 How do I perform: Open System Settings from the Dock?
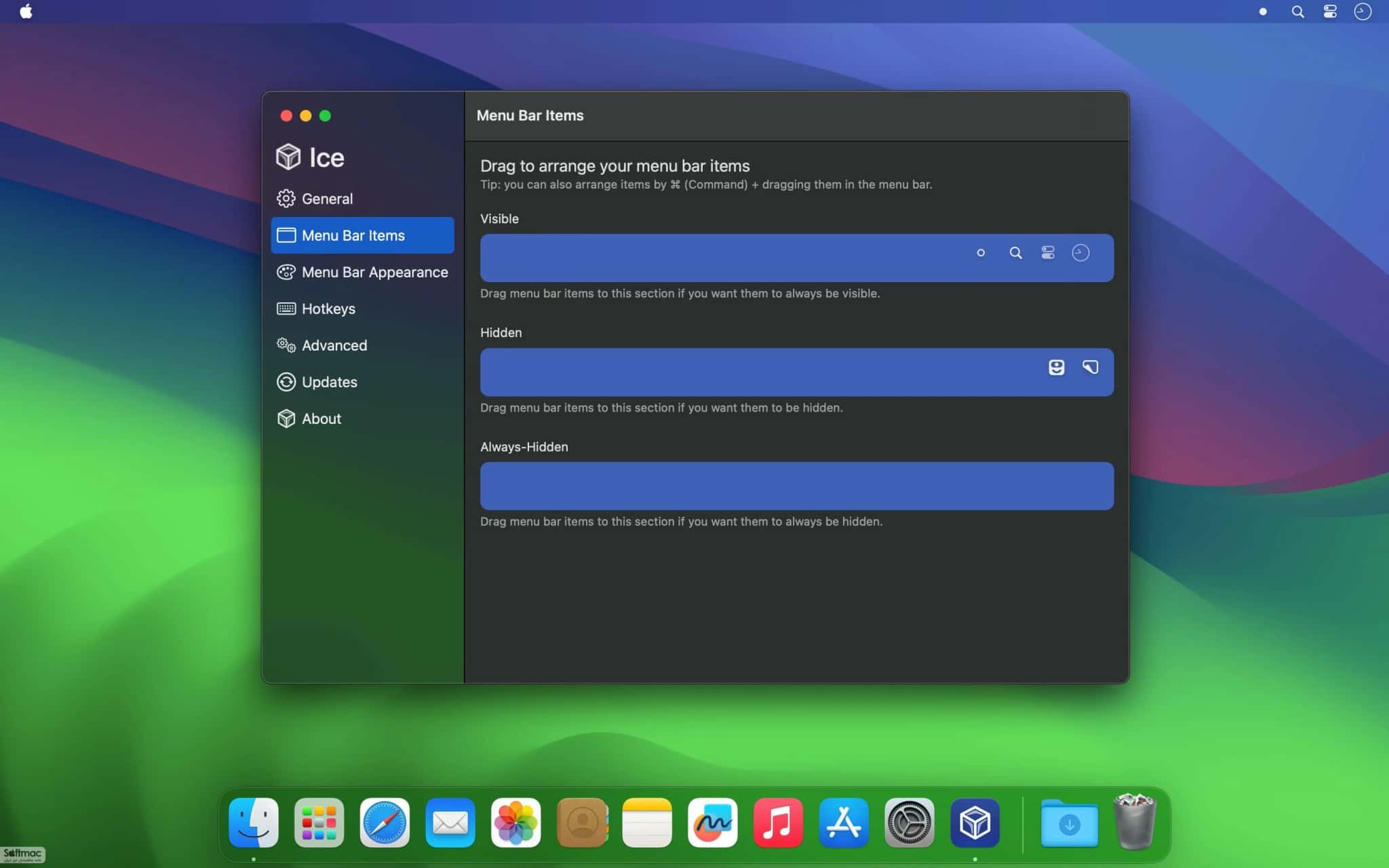pyautogui.click(x=909, y=823)
